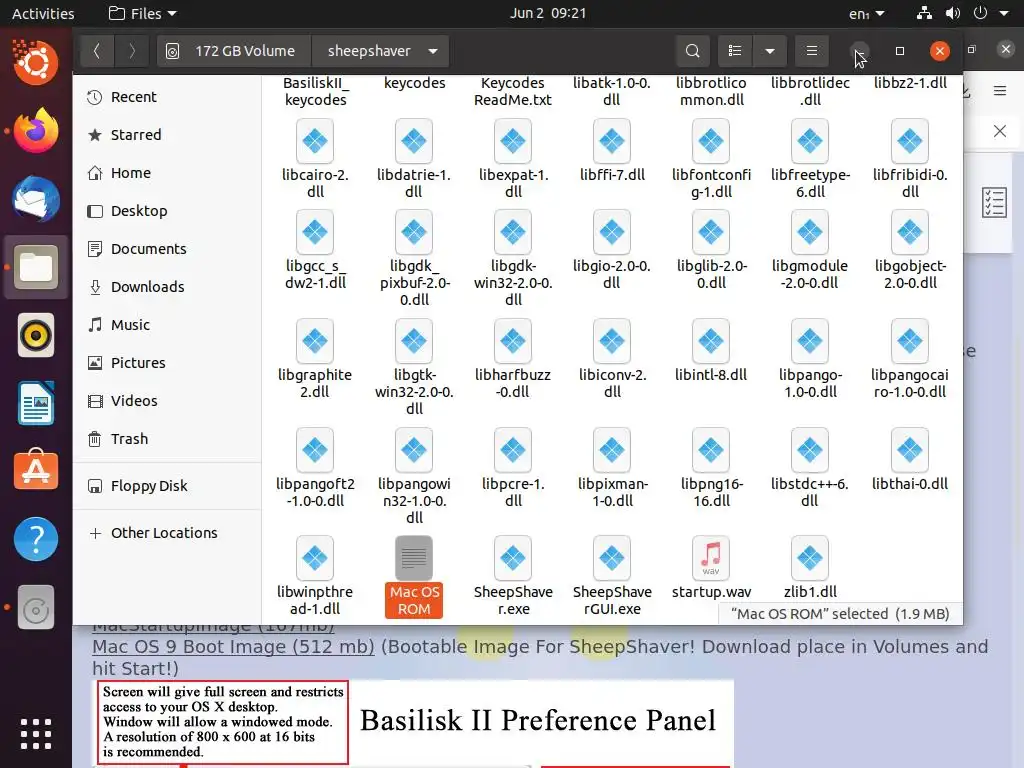The height and width of the screenshot is (768, 1024).
Task: Select libpcre-1.dll file icon
Action: point(513,450)
